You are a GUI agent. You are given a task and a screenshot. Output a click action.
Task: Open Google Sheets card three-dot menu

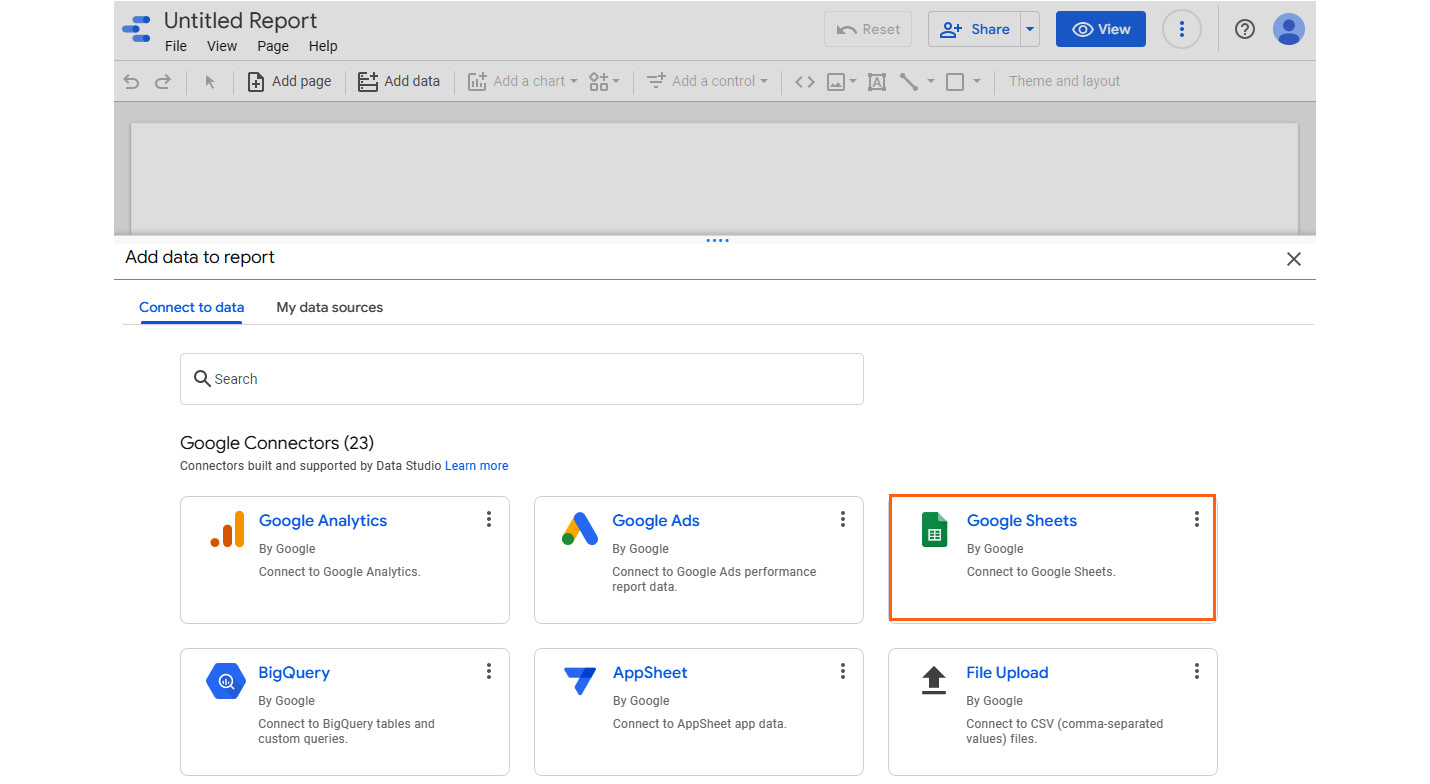click(x=1197, y=519)
